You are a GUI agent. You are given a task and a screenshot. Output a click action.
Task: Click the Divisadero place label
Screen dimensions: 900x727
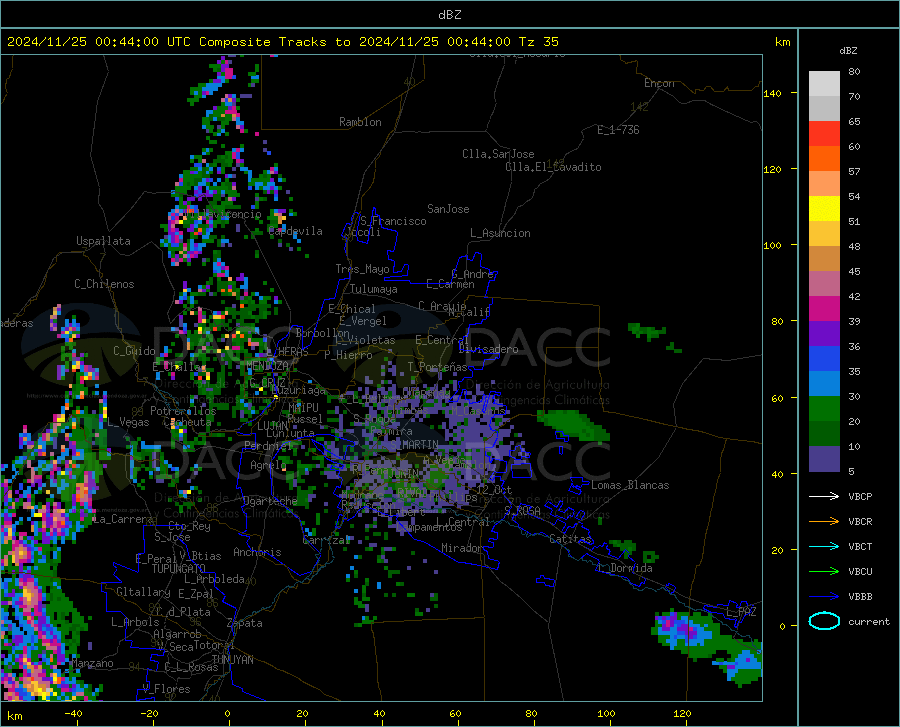point(488,349)
